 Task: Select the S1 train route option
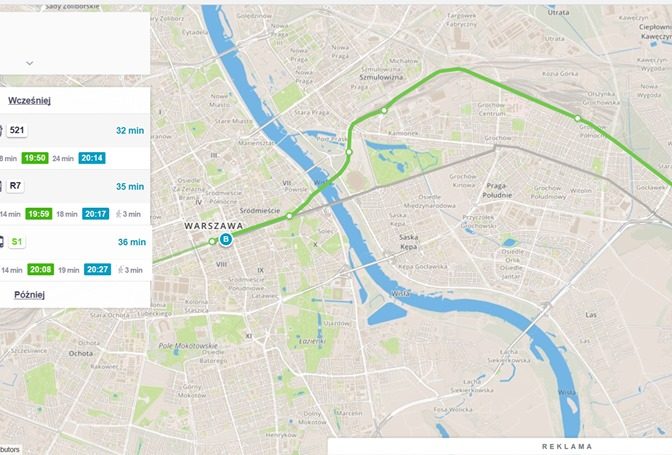pos(75,242)
